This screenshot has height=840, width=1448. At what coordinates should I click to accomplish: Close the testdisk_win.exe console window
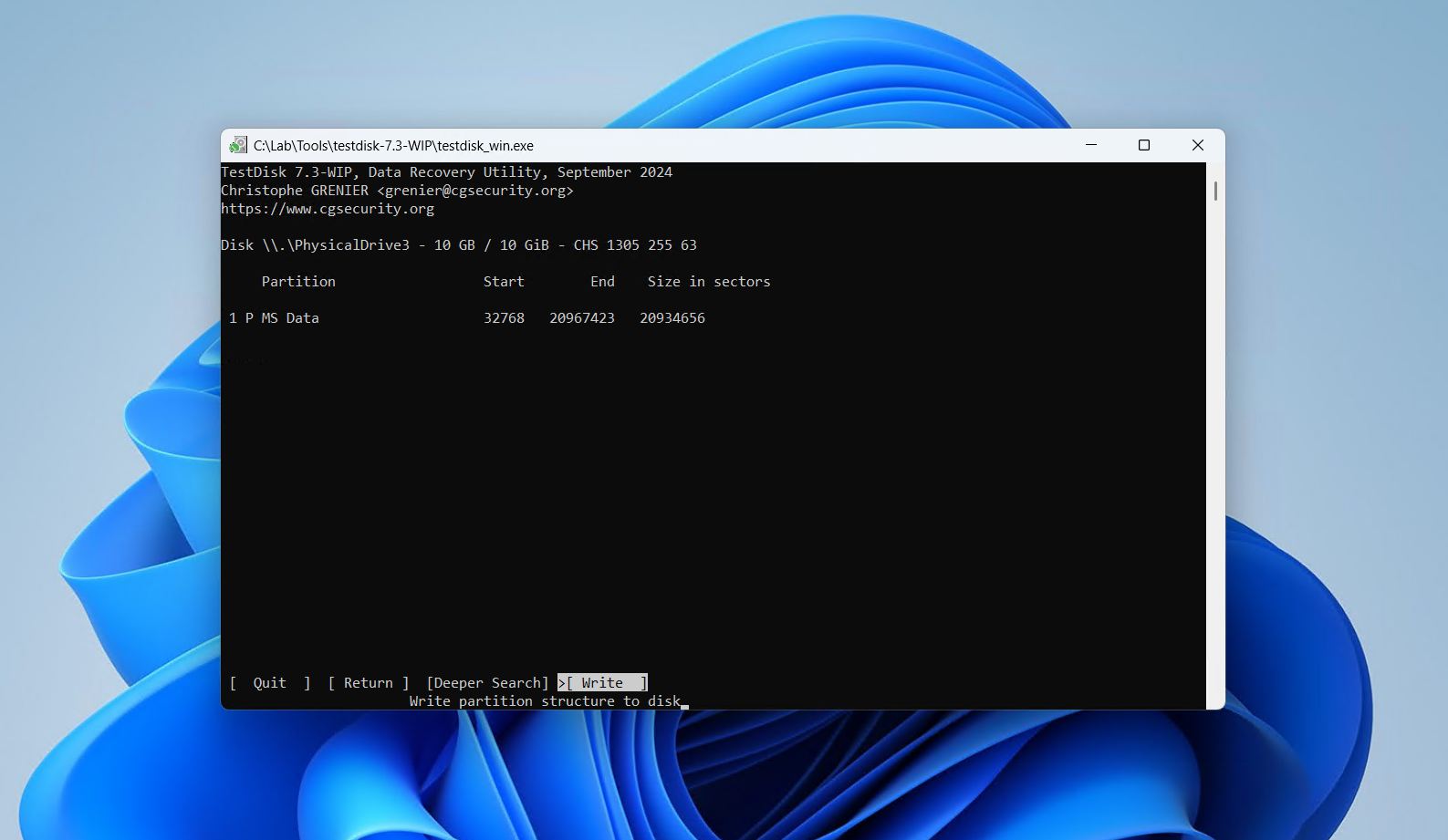[x=1198, y=145]
